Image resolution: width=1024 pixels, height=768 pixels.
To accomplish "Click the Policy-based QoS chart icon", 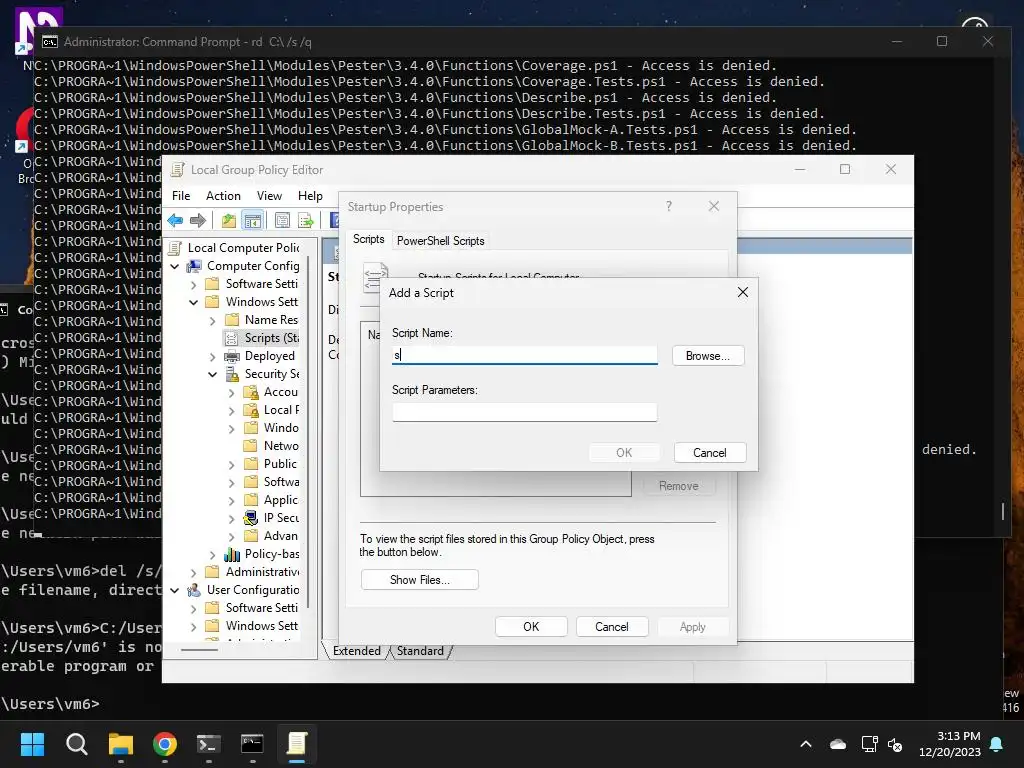I will 232,554.
